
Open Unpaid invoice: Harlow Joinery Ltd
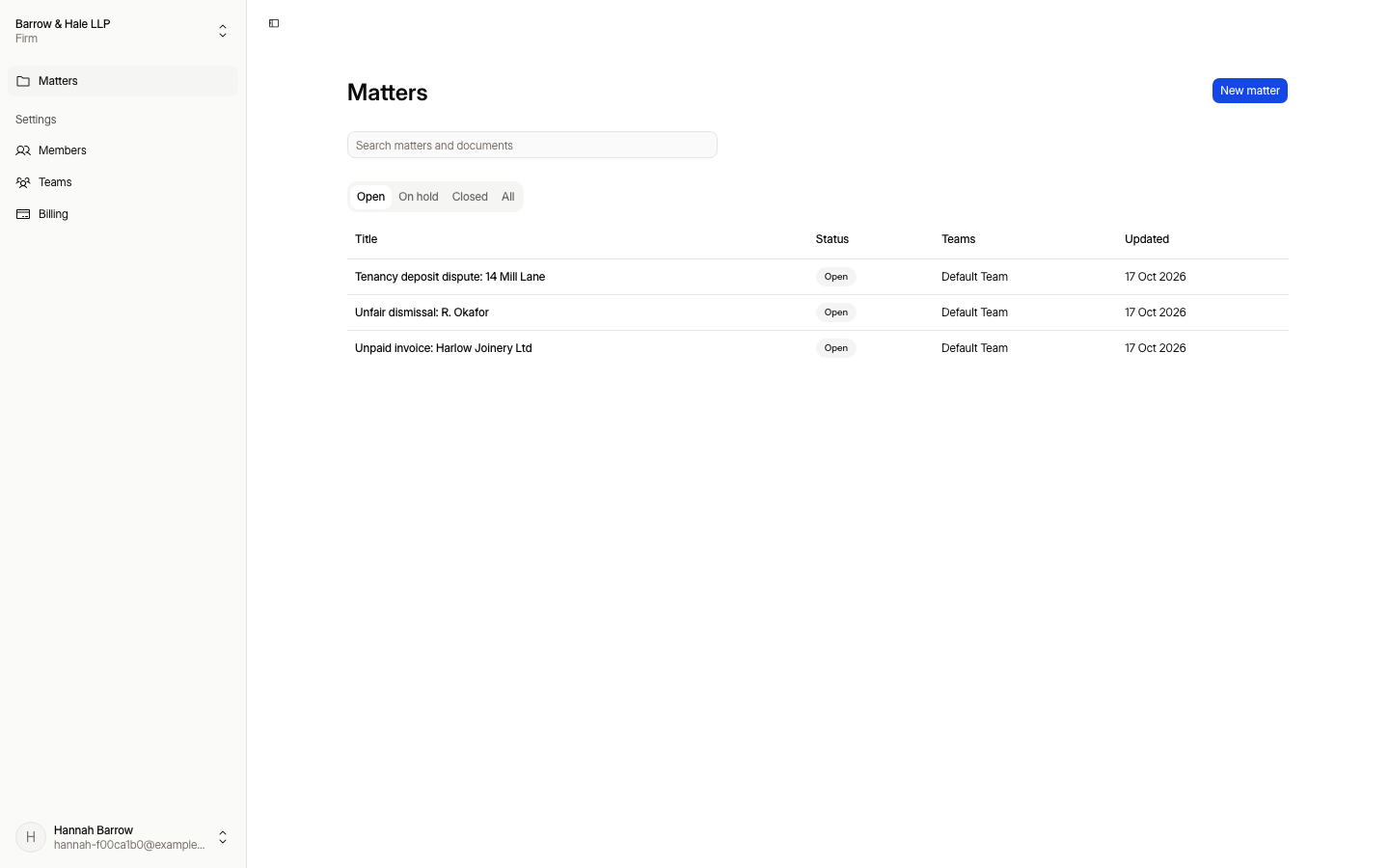443,348
